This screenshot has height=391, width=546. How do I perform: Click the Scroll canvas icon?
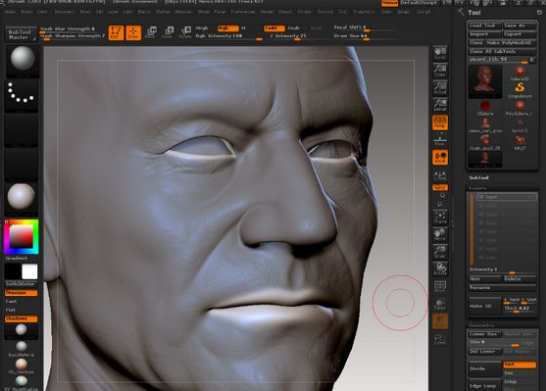(x=440, y=53)
